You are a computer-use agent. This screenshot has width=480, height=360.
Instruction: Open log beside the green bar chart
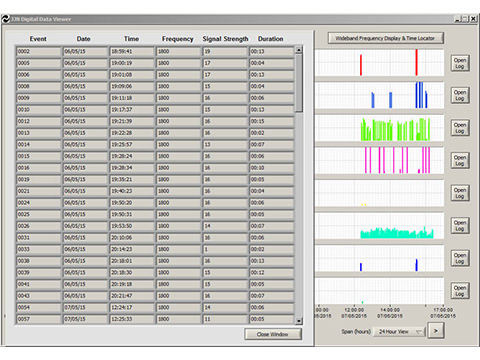pos(460,128)
